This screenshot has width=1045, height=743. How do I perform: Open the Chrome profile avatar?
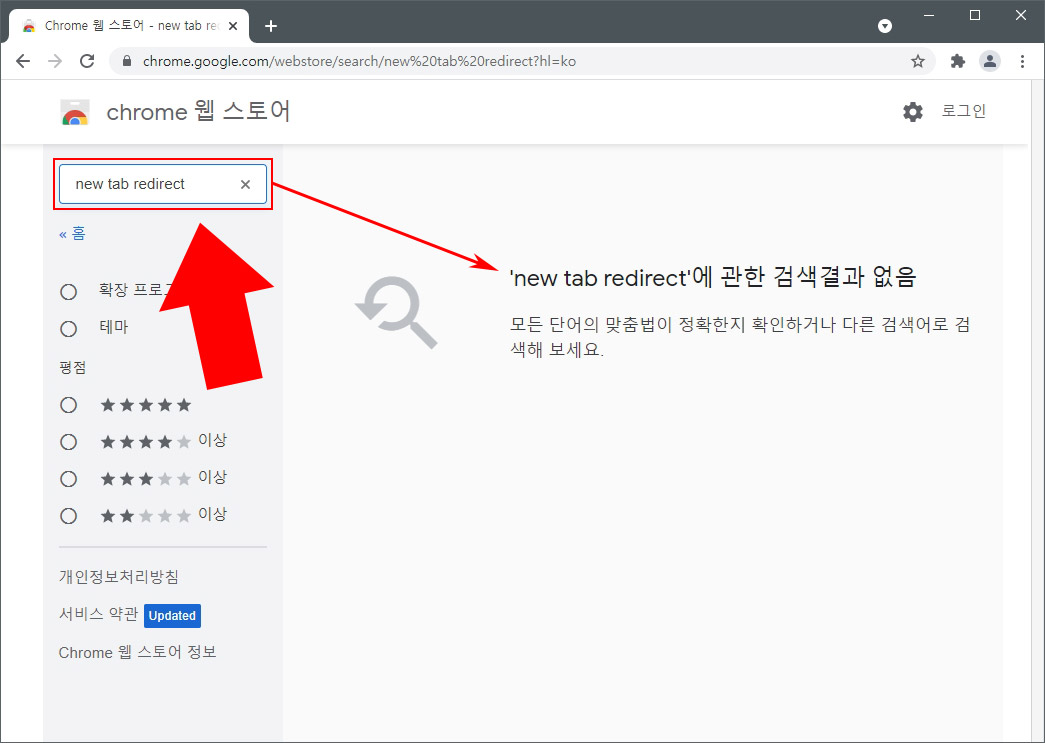click(x=990, y=61)
